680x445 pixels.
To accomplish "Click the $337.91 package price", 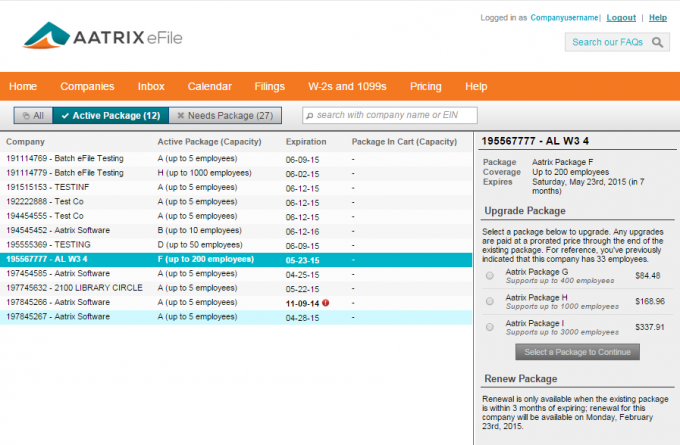I will click(650, 327).
